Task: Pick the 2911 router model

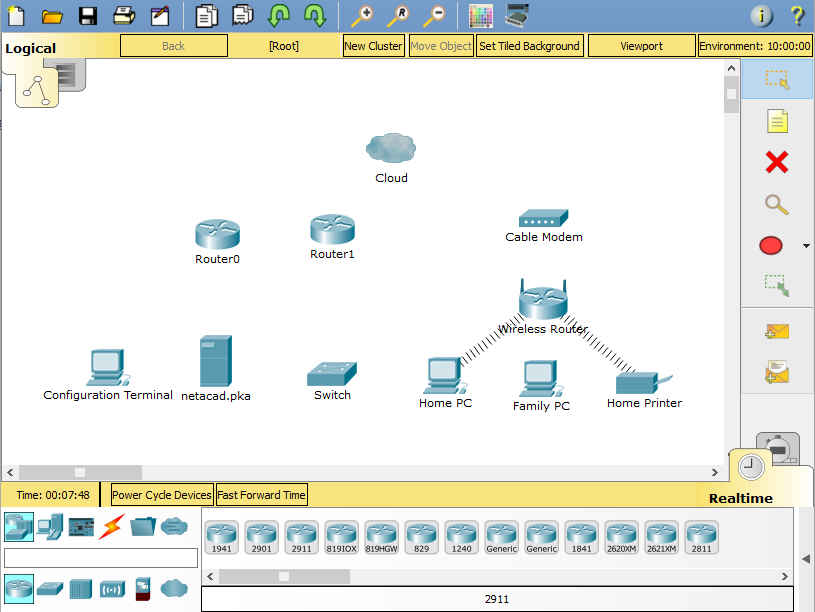Action: pyautogui.click(x=301, y=537)
